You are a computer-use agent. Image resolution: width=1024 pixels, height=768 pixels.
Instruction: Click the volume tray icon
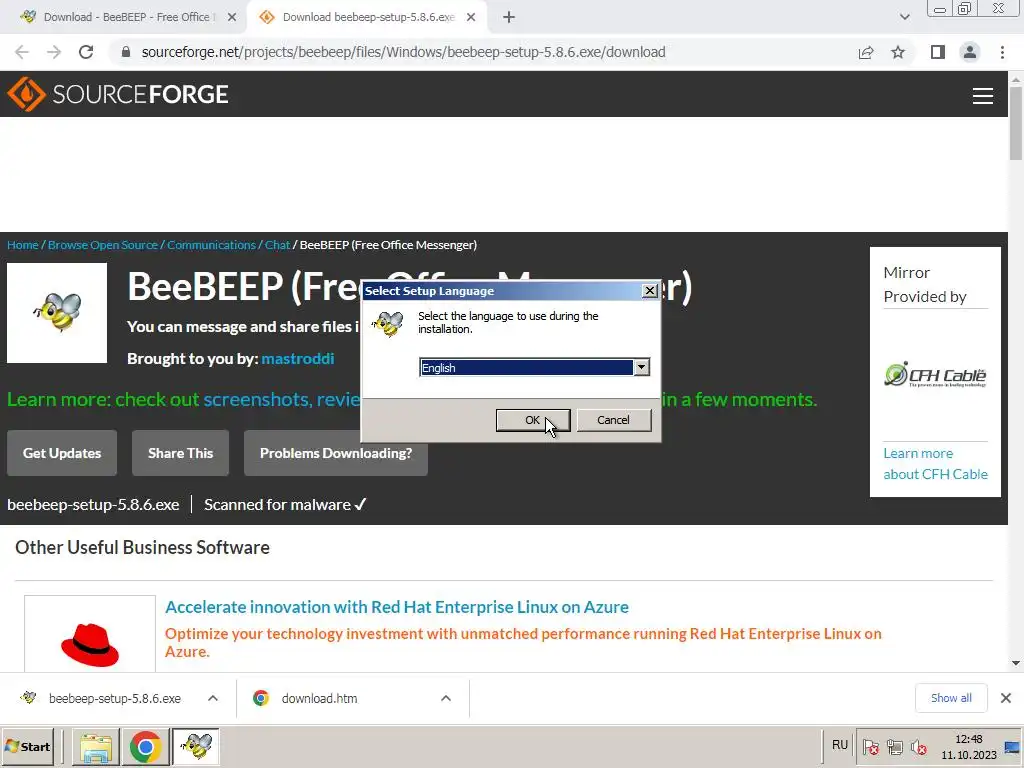pos(918,747)
